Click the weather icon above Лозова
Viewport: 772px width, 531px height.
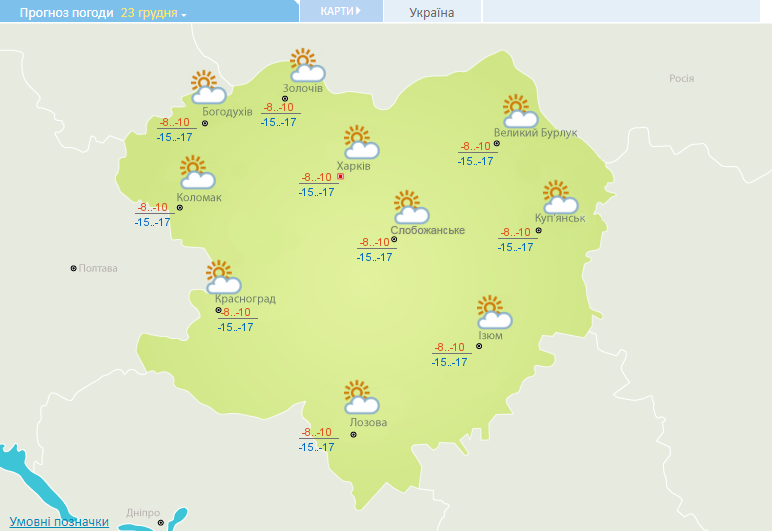(x=360, y=397)
